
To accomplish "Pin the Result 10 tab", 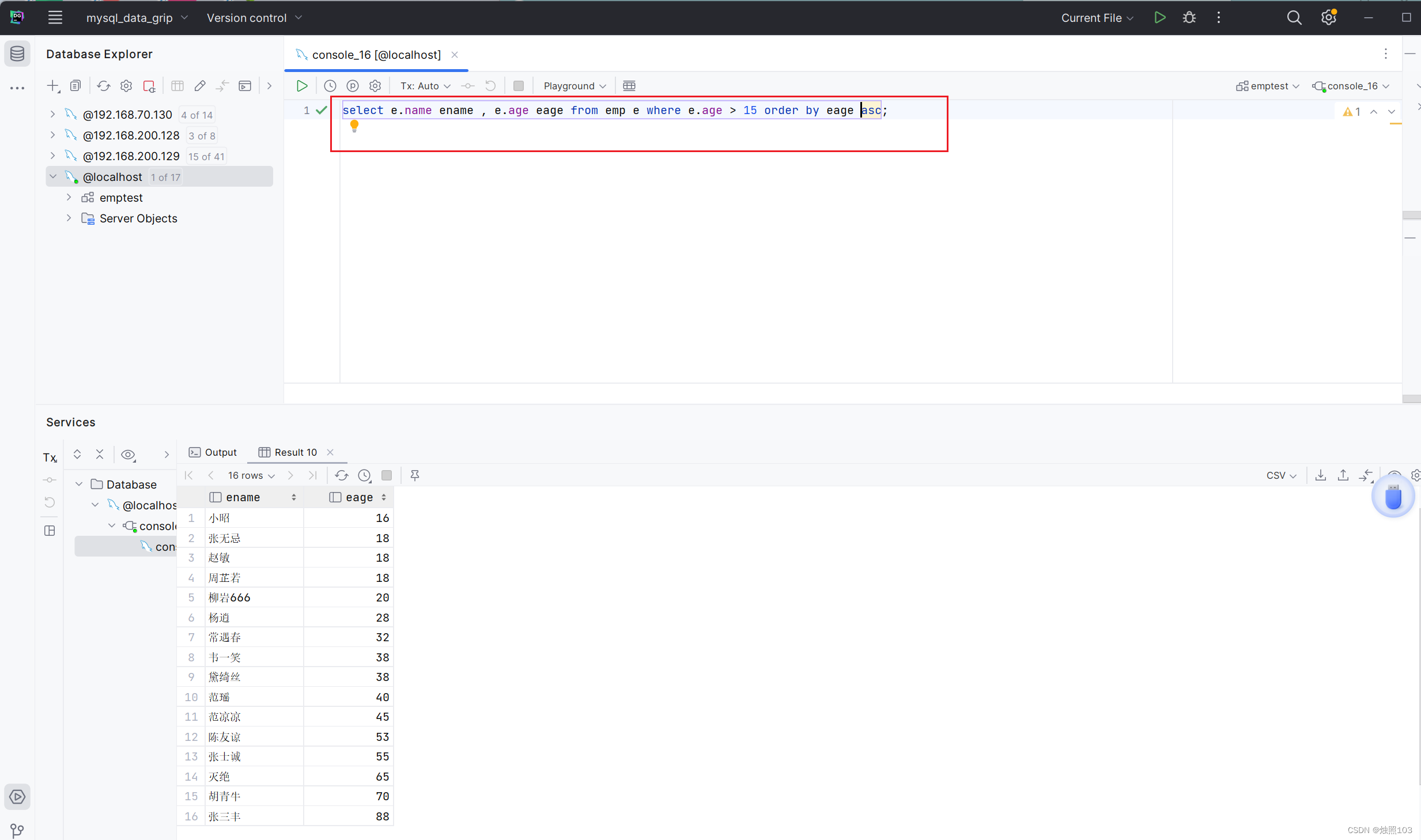I will 414,475.
